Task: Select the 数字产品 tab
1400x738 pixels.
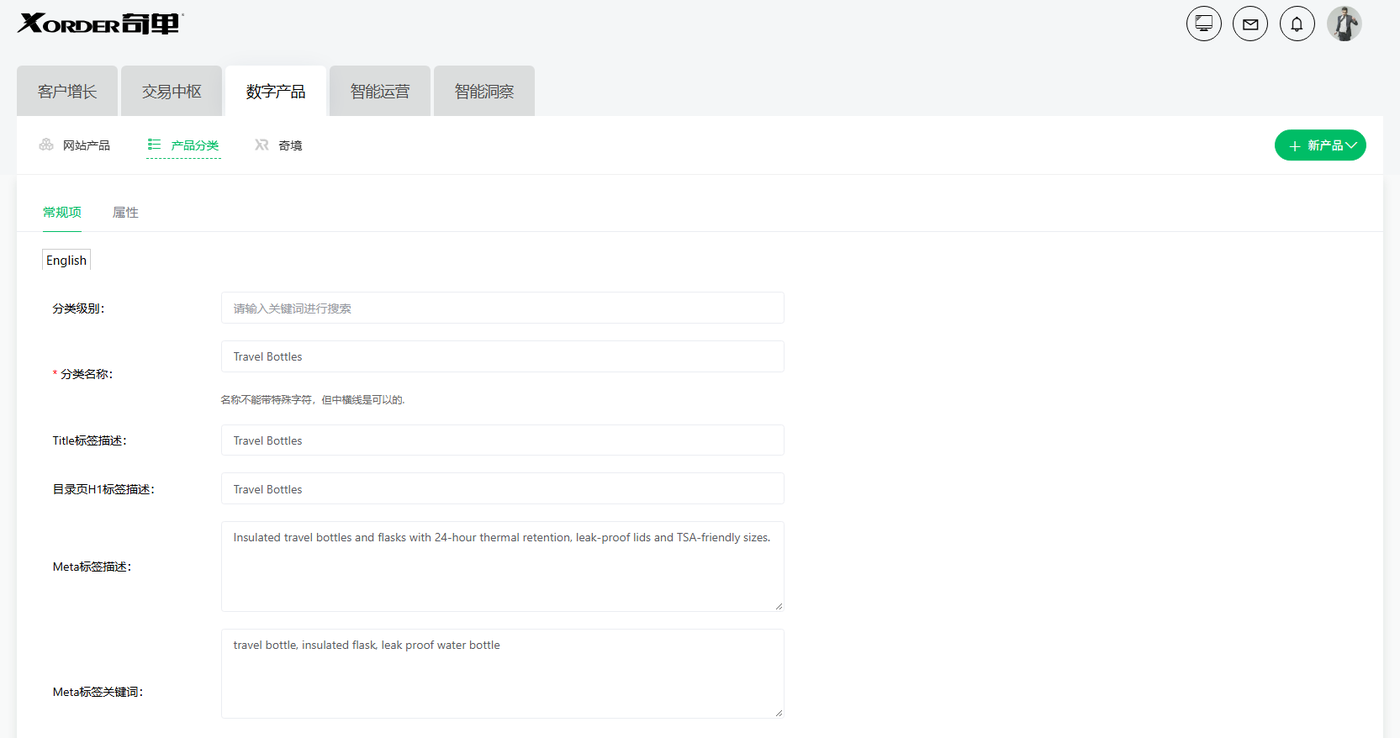Action: click(276, 91)
